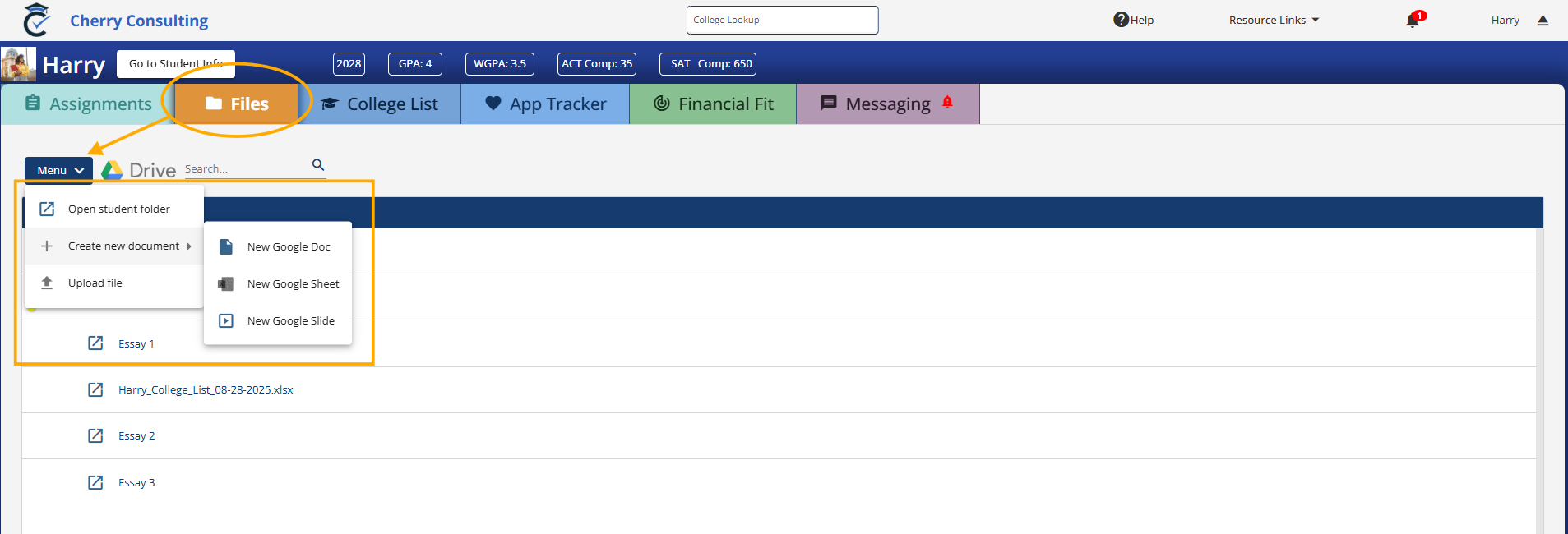Click the notification bell icon
Image resolution: width=1568 pixels, height=534 pixels.
coord(1413,21)
